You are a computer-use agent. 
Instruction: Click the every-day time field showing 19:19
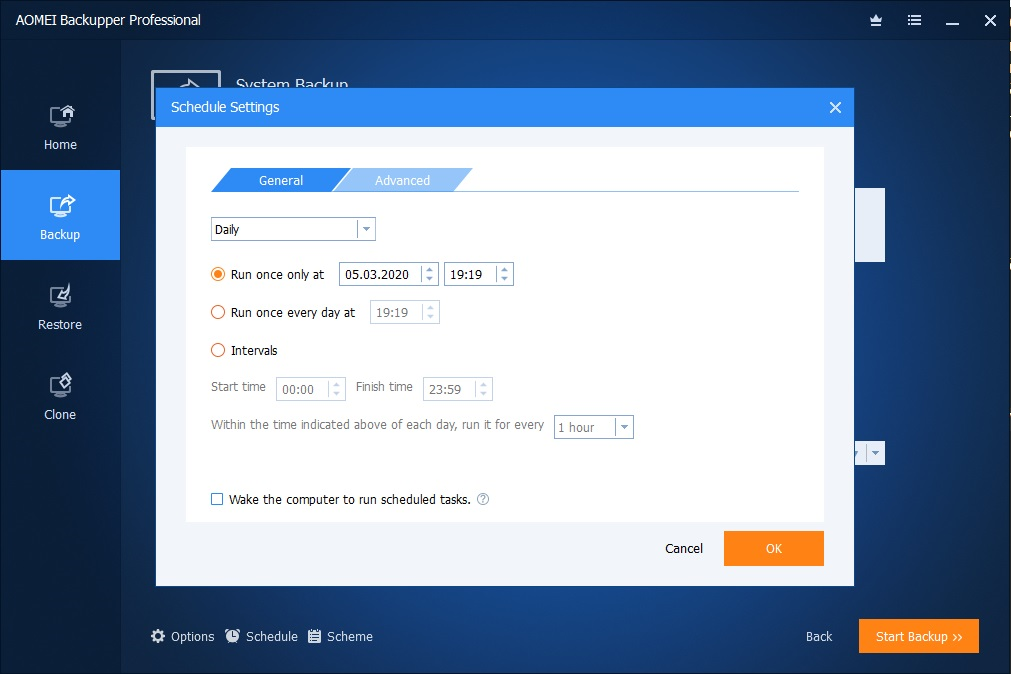pos(404,313)
